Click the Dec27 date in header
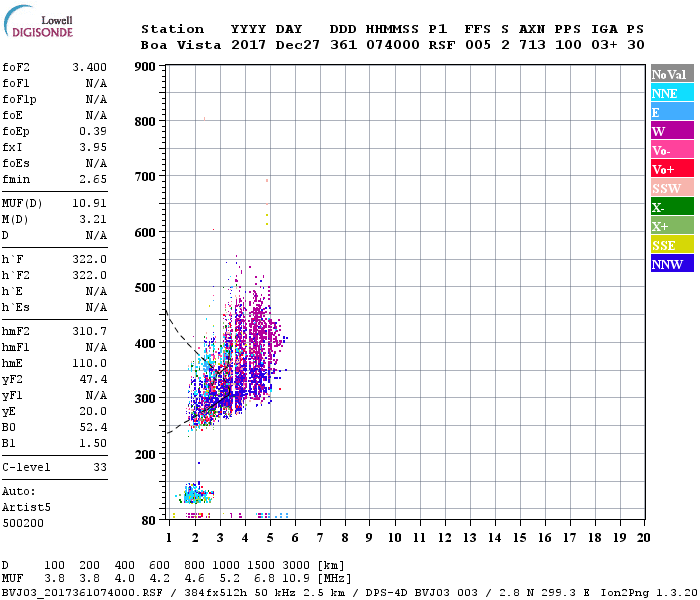This screenshot has height=600, width=700. (x=297, y=45)
